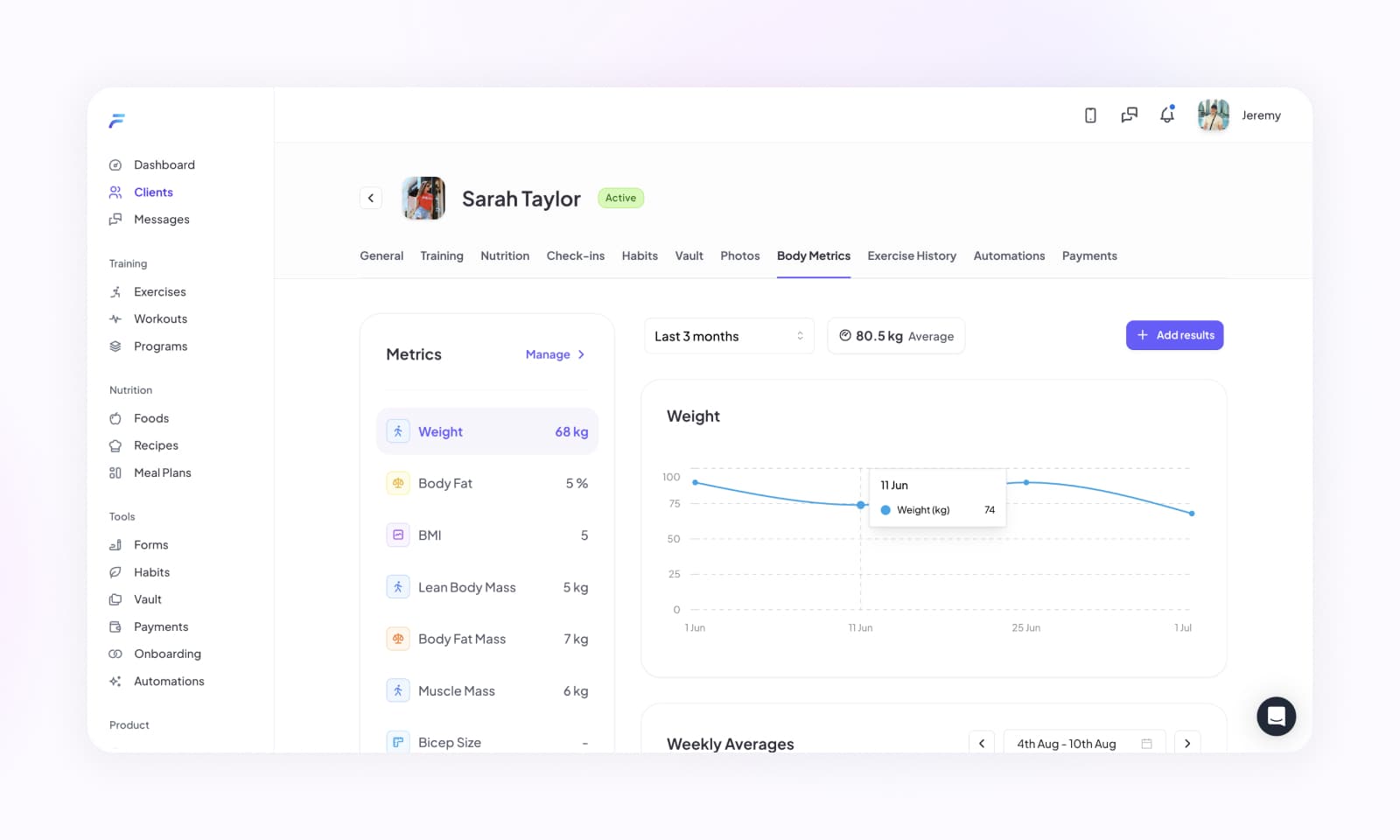The width and height of the screenshot is (1400, 840).
Task: Click the app logo in sidebar
Action: (x=116, y=121)
